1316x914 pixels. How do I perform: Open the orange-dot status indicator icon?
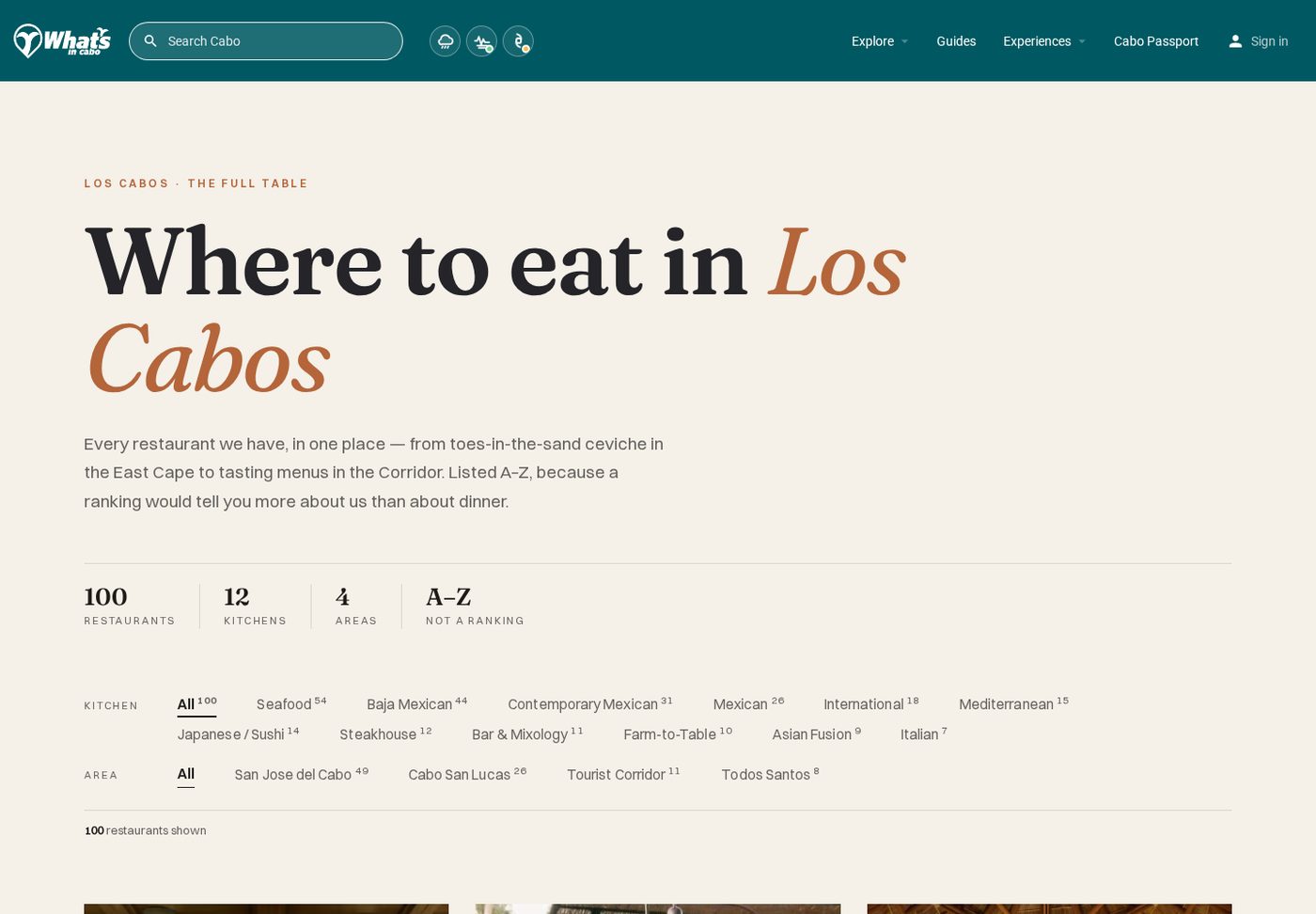[518, 41]
